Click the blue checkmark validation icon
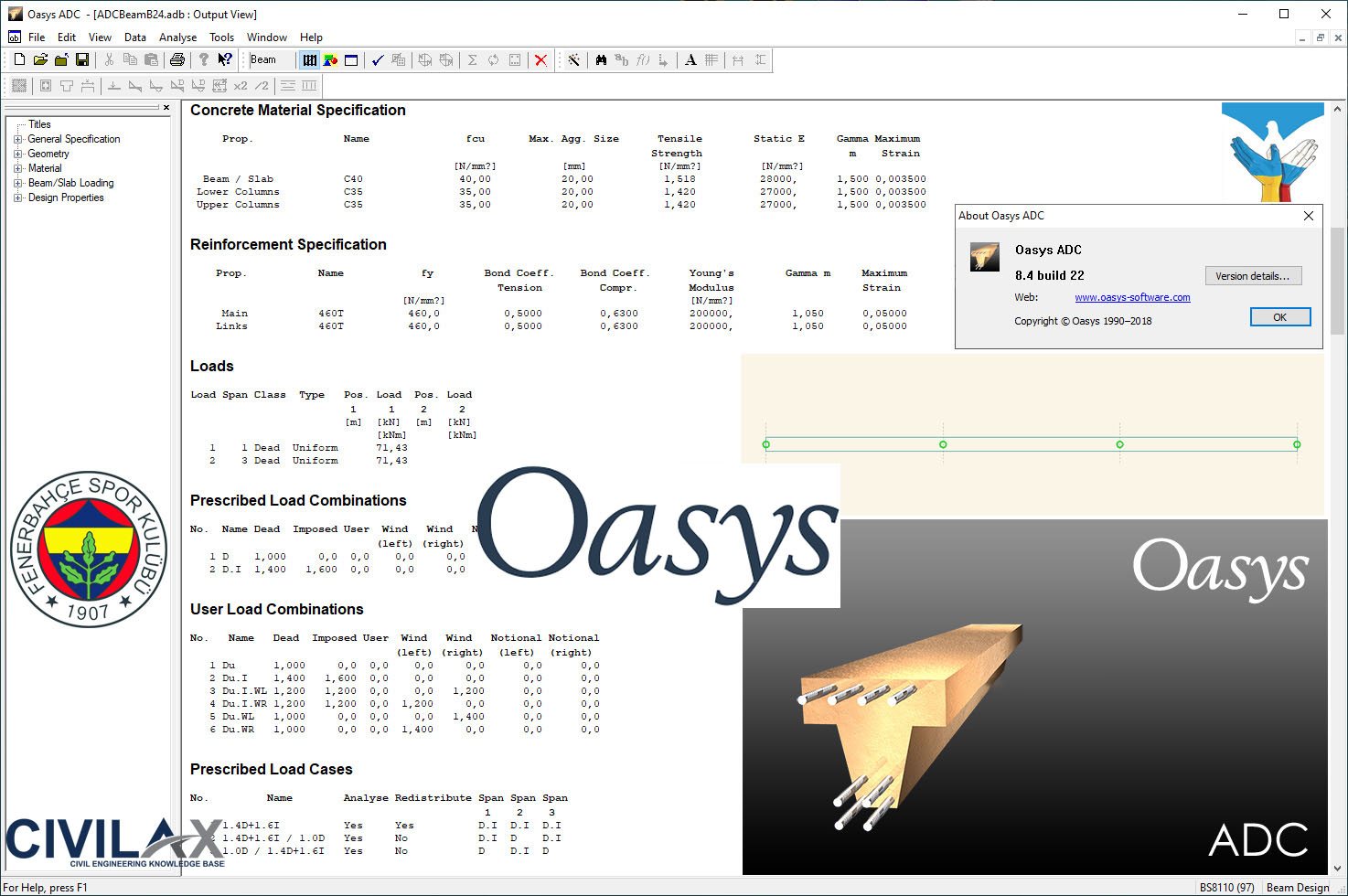 click(377, 59)
